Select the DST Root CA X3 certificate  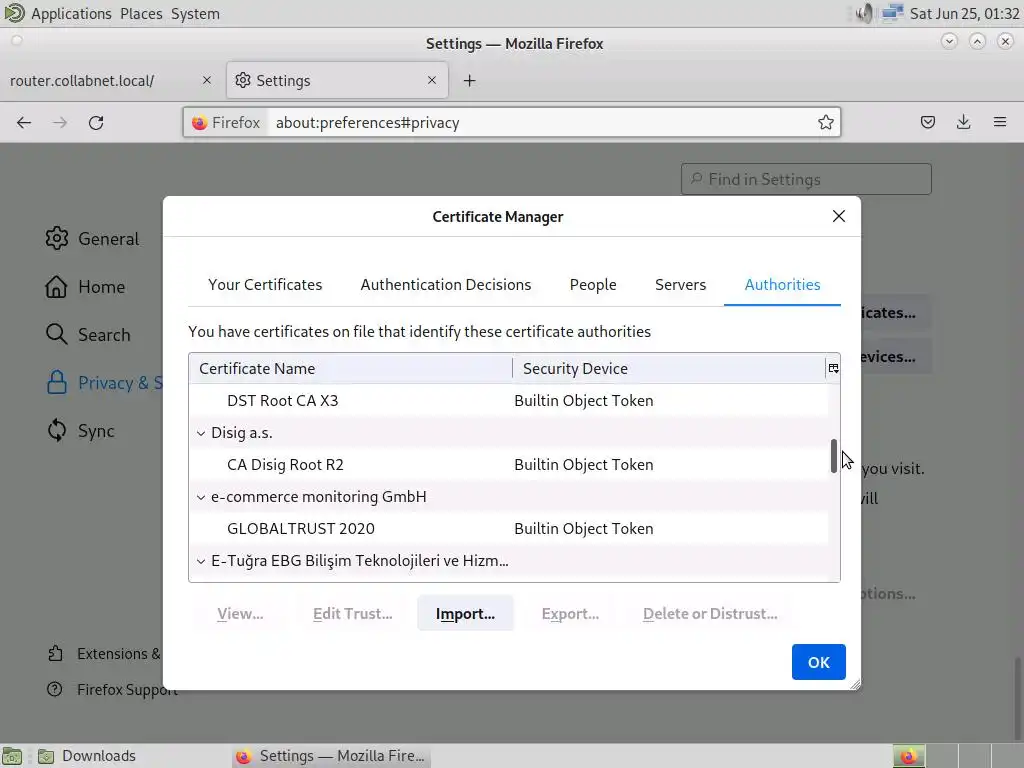coord(508,400)
